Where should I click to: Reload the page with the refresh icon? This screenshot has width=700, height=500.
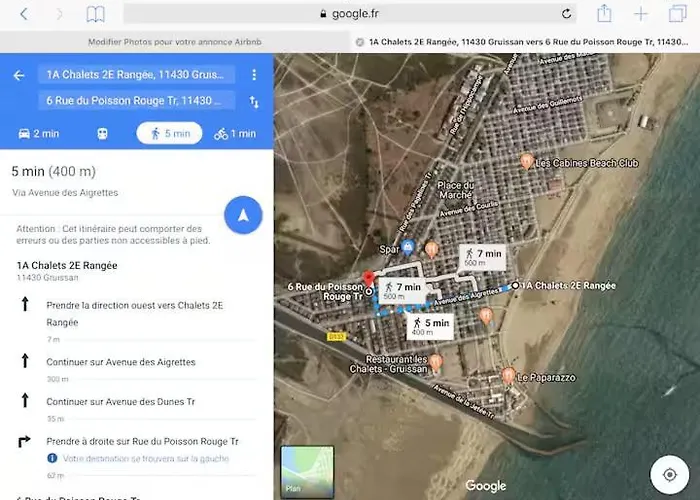pyautogui.click(x=567, y=14)
